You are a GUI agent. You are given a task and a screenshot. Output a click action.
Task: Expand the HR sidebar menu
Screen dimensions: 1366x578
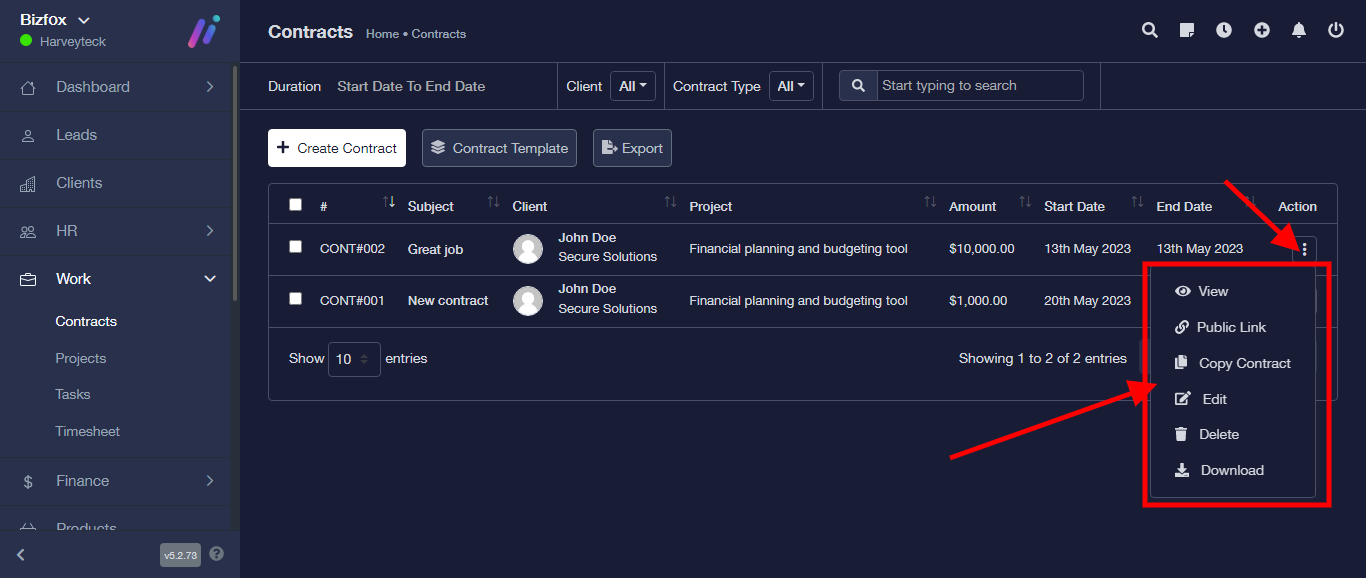(x=120, y=231)
